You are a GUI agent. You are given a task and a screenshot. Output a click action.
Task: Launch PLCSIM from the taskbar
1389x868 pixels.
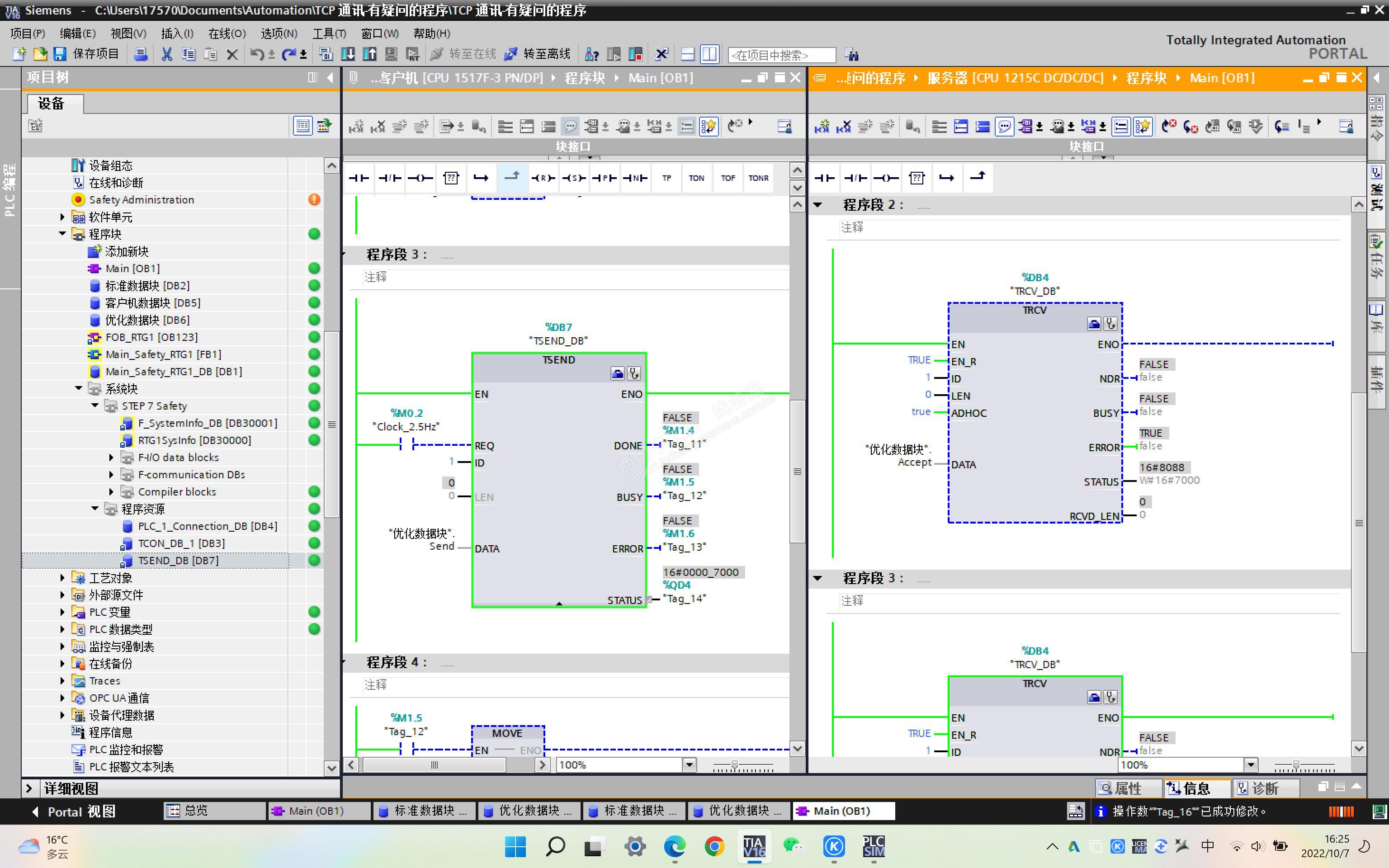[x=873, y=846]
